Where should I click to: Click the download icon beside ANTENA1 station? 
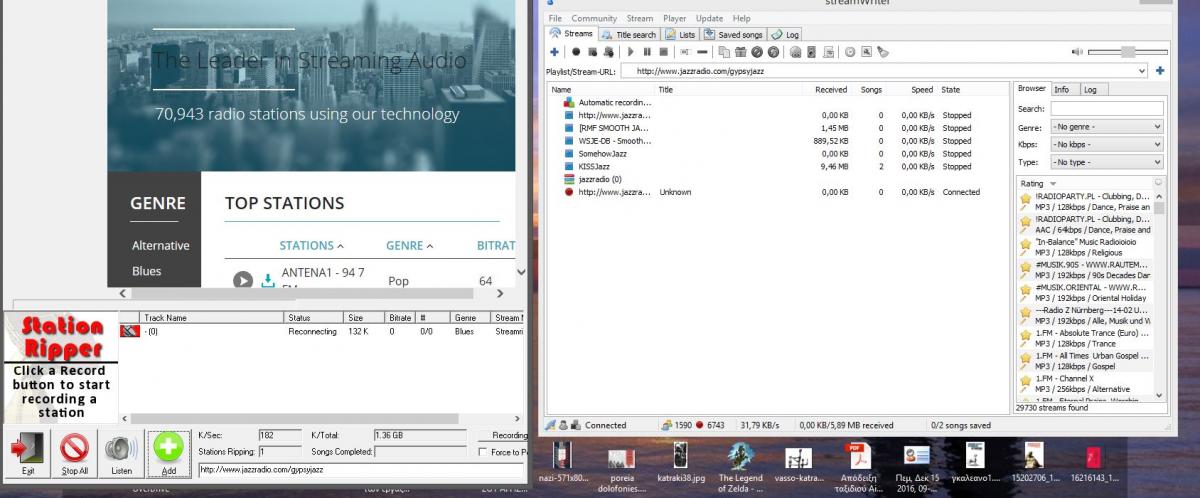coord(267,281)
